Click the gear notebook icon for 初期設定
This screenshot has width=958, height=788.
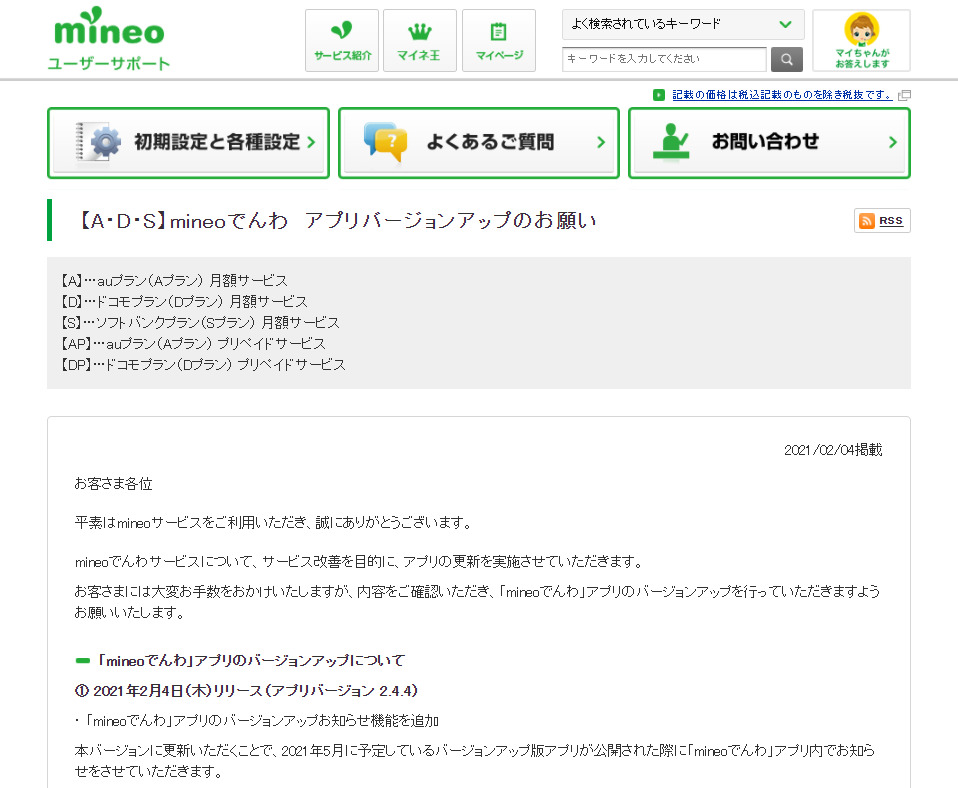click(x=99, y=143)
